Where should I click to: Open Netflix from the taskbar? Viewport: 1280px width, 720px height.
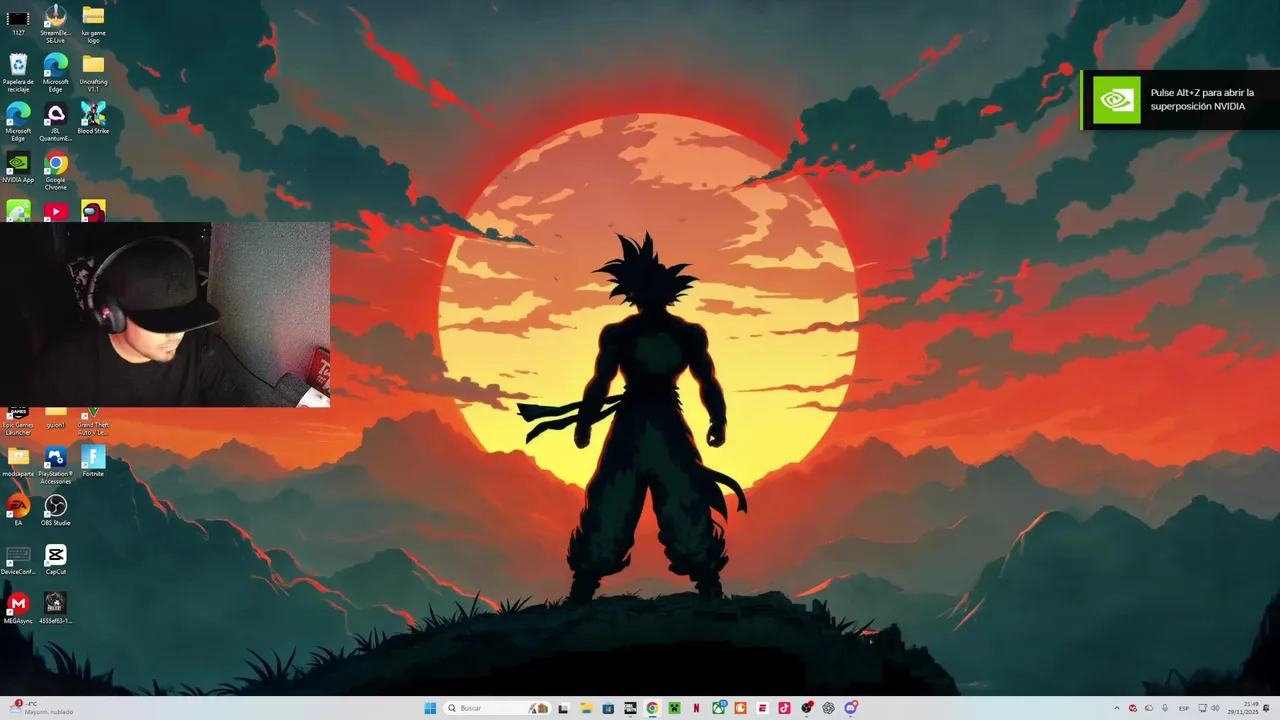[696, 708]
